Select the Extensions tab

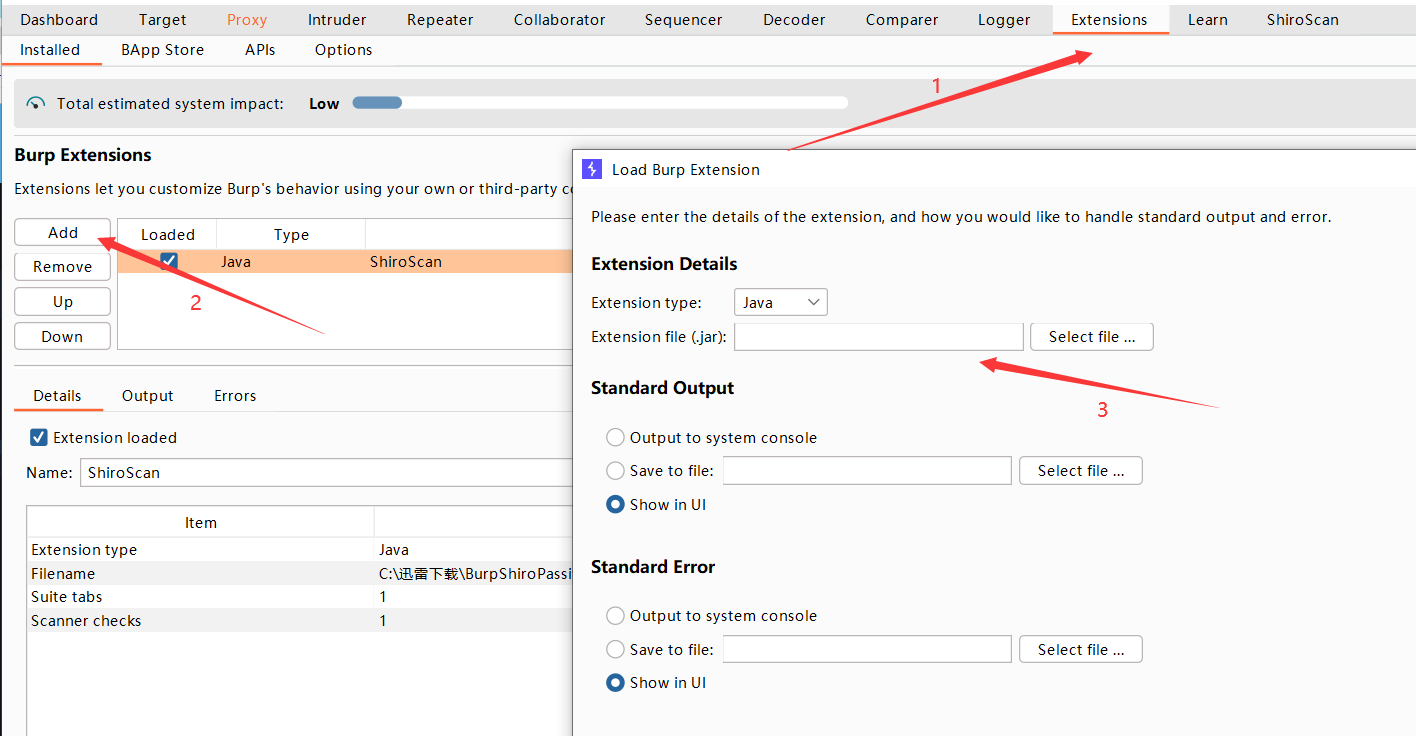(1109, 19)
